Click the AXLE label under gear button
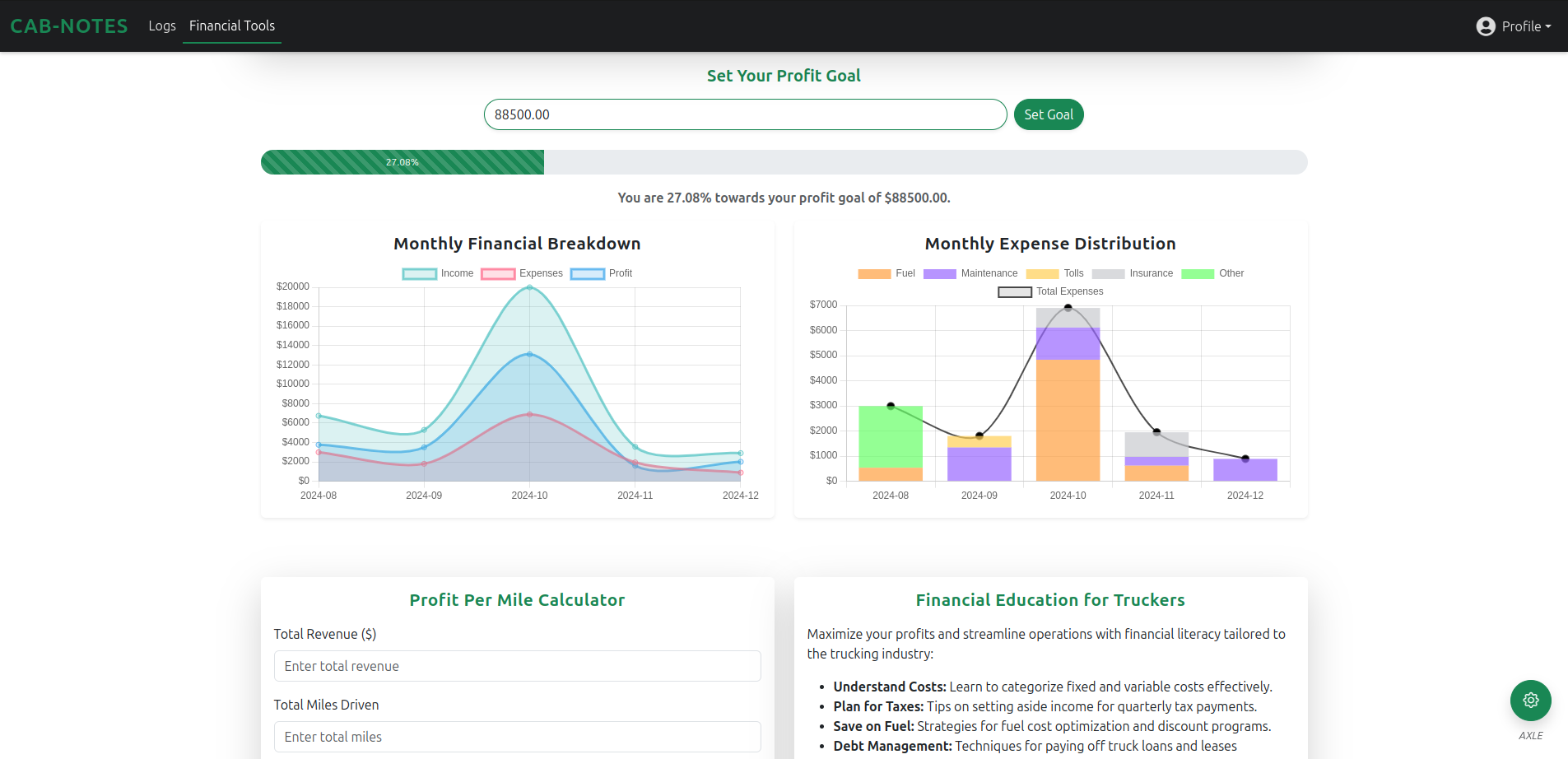 point(1531,736)
